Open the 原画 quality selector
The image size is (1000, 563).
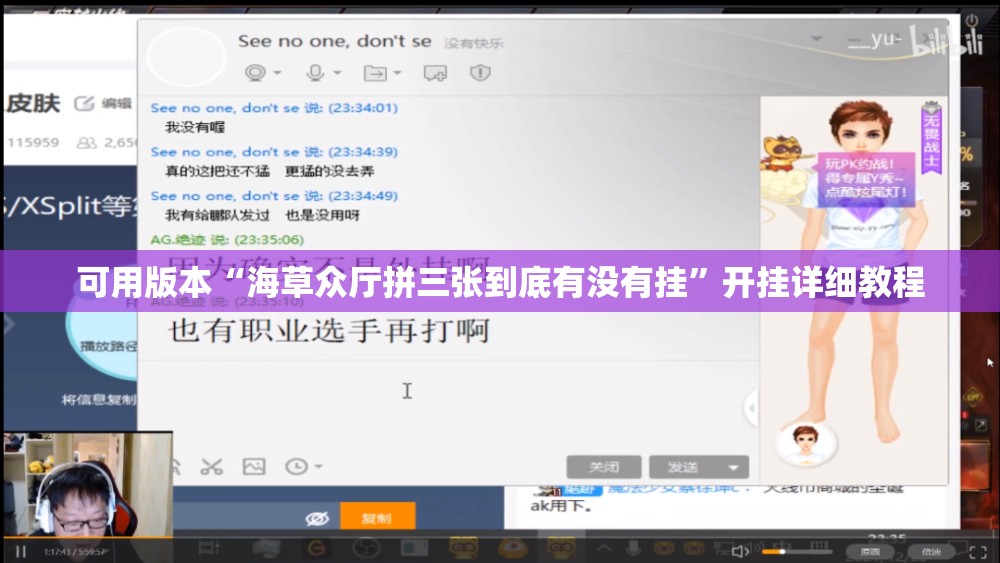(x=870, y=552)
